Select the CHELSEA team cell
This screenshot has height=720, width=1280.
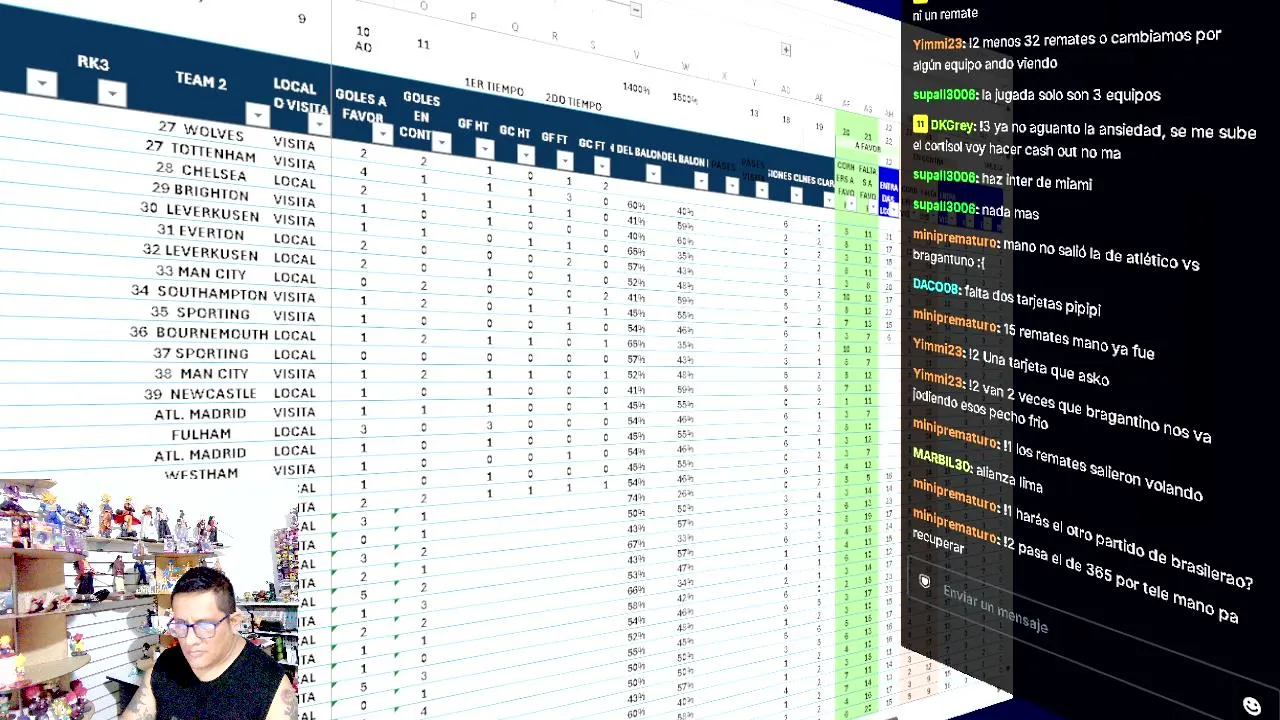(x=200, y=171)
